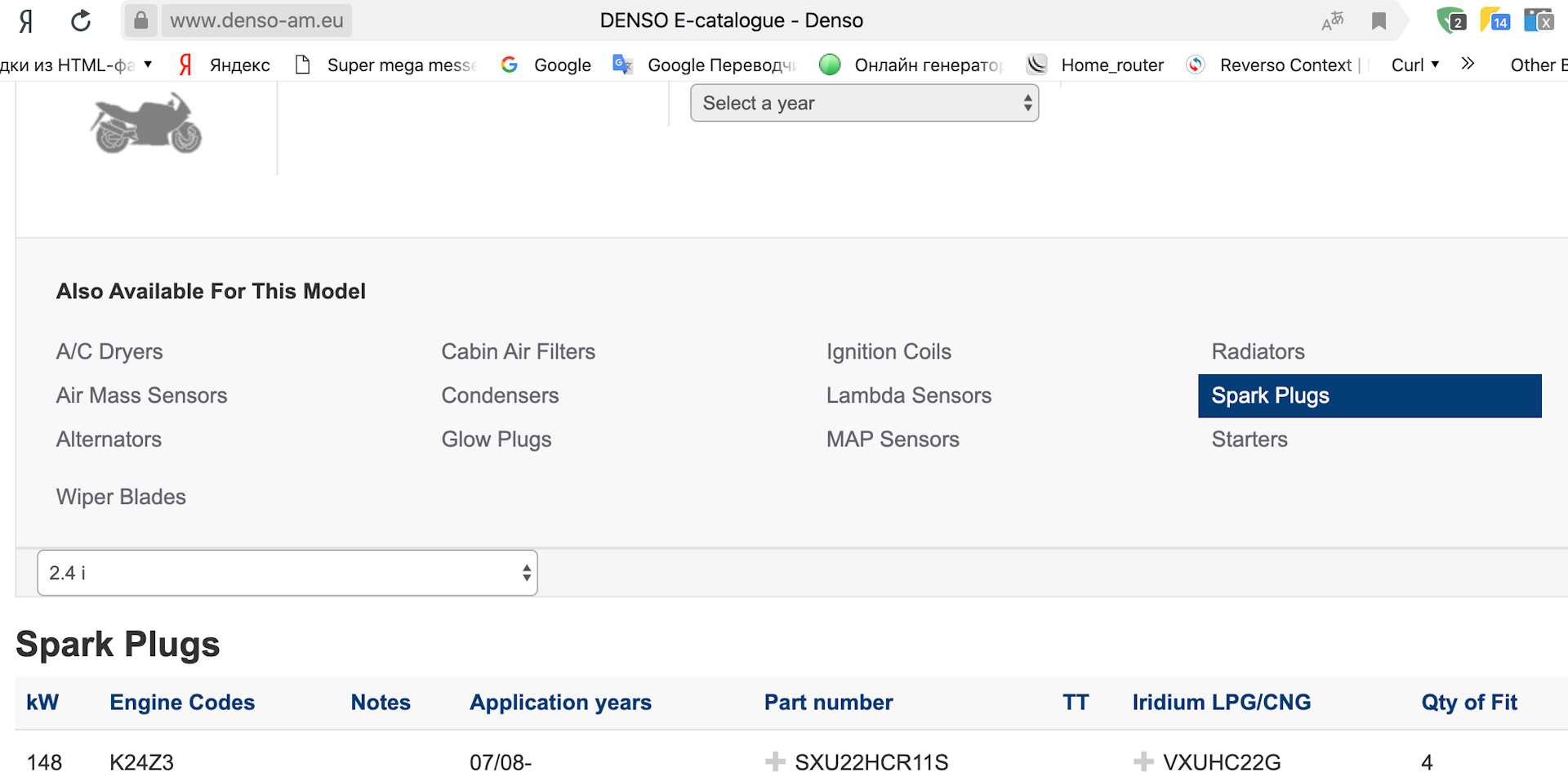Click the 07/08- application years cell
The height and width of the screenshot is (777, 1568).
point(501,762)
